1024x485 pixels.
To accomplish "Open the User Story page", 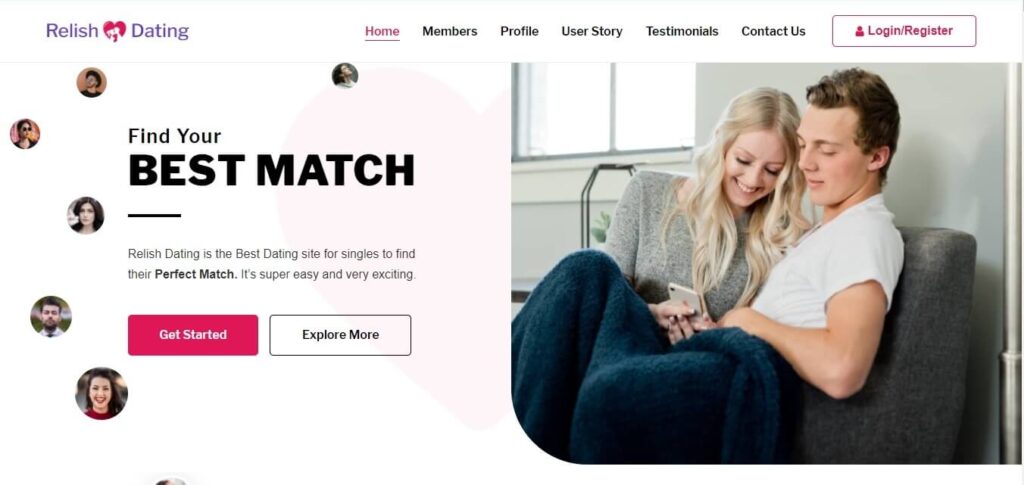I will pos(592,31).
